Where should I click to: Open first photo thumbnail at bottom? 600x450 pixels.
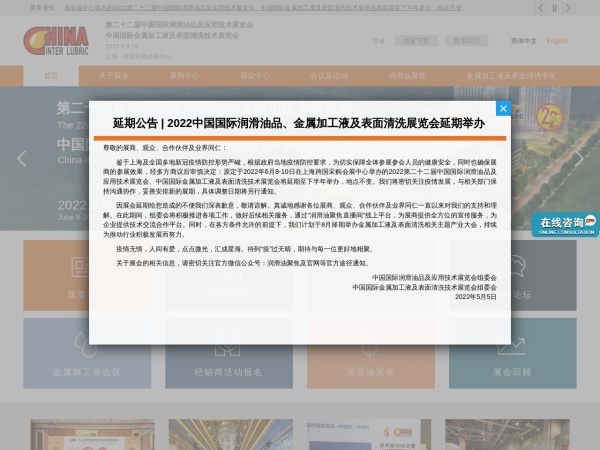(x=93, y=434)
